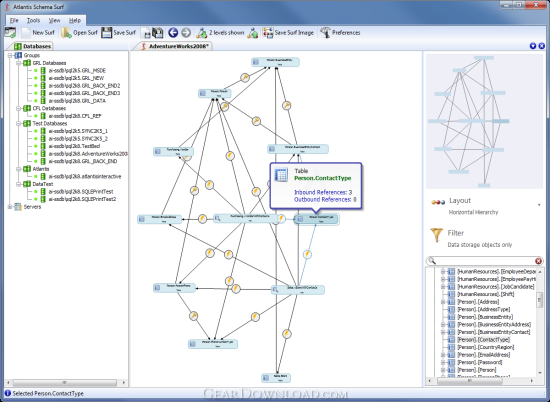This screenshot has height=402, width=550.
Task: Click the Filter funnel icon
Action: [x=437, y=235]
